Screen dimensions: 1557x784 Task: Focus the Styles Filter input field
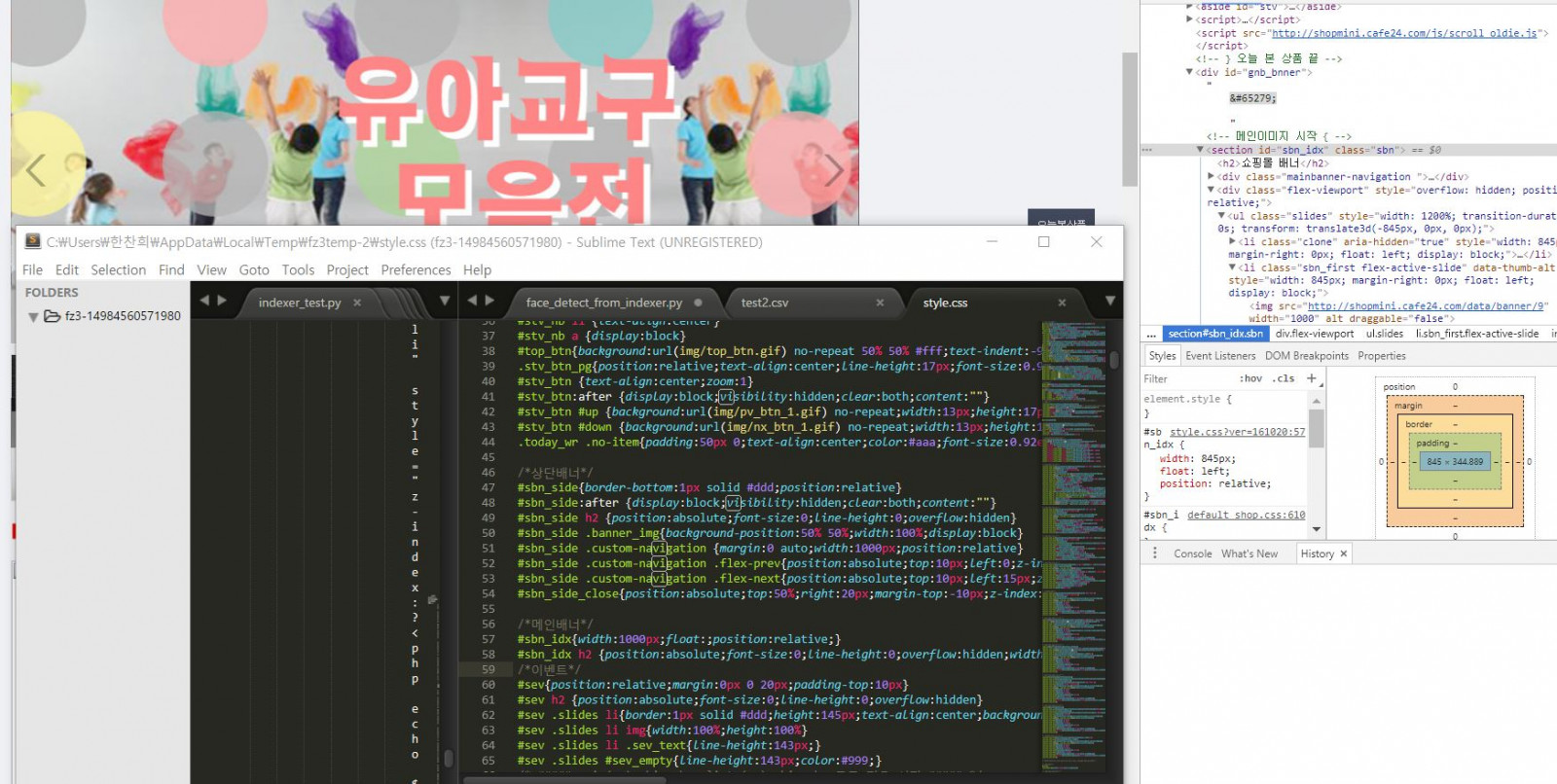click(1187, 378)
